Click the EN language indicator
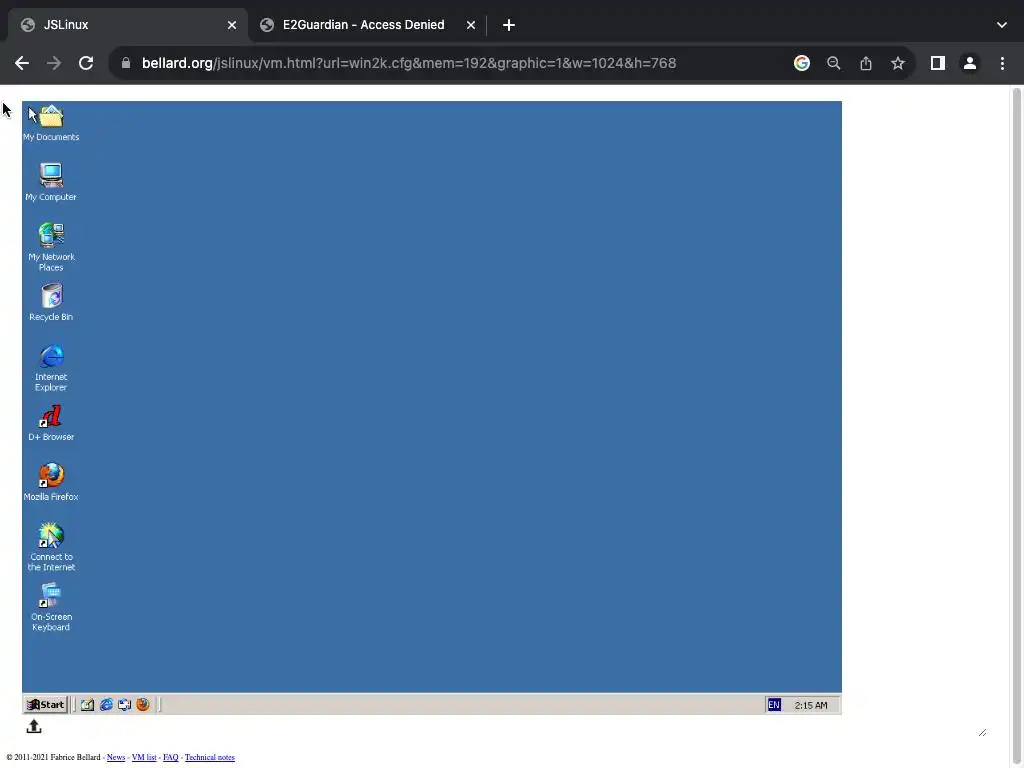 tap(774, 705)
